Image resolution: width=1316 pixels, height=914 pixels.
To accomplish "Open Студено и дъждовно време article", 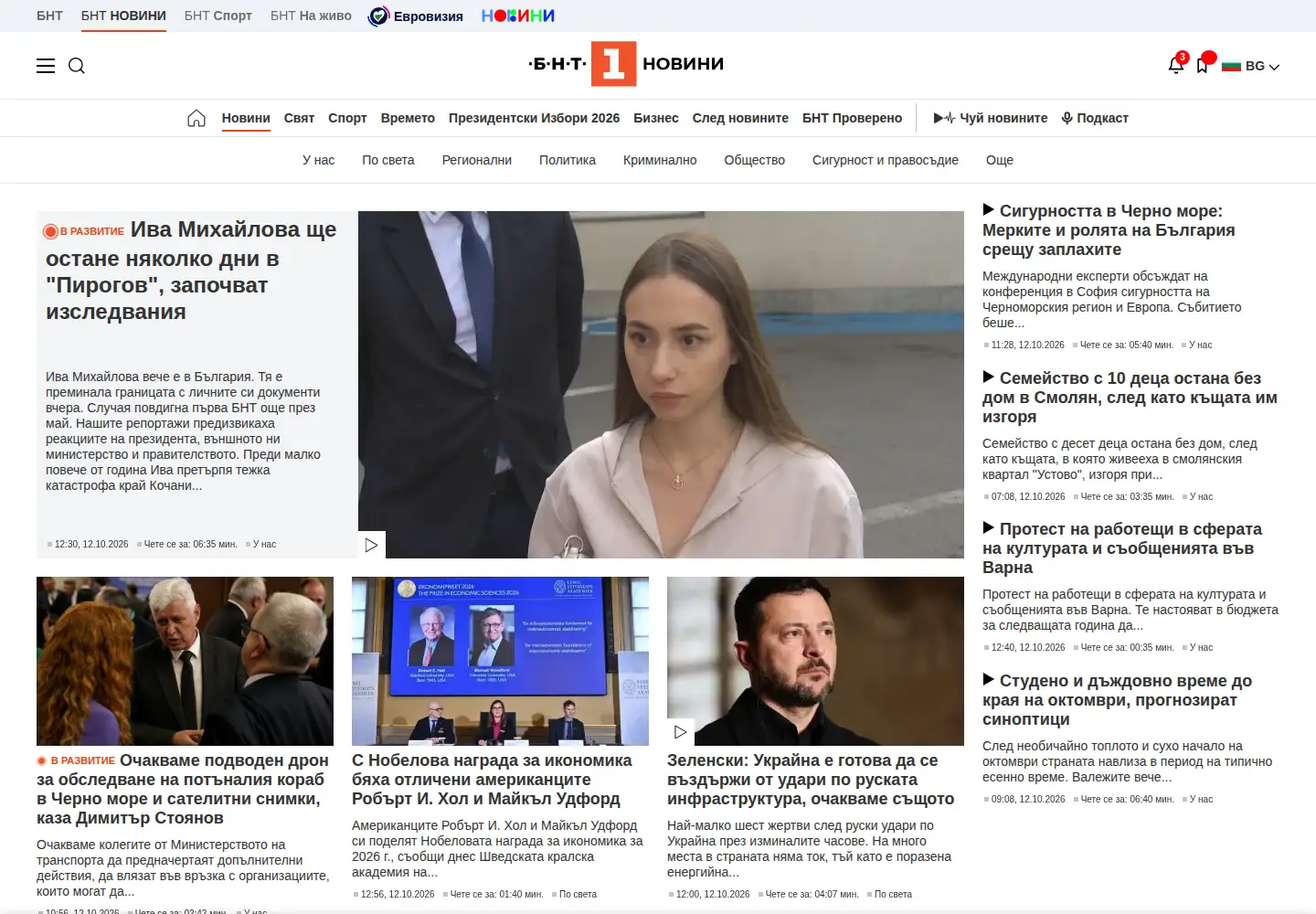I will pos(1117,700).
